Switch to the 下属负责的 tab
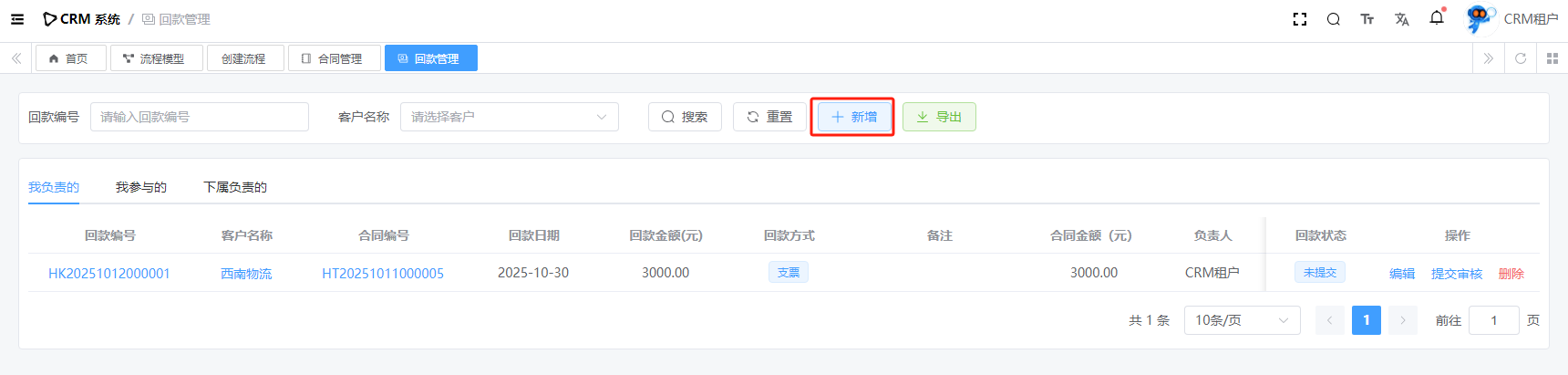Screen dimensions: 1568x375 pyautogui.click(x=235, y=187)
